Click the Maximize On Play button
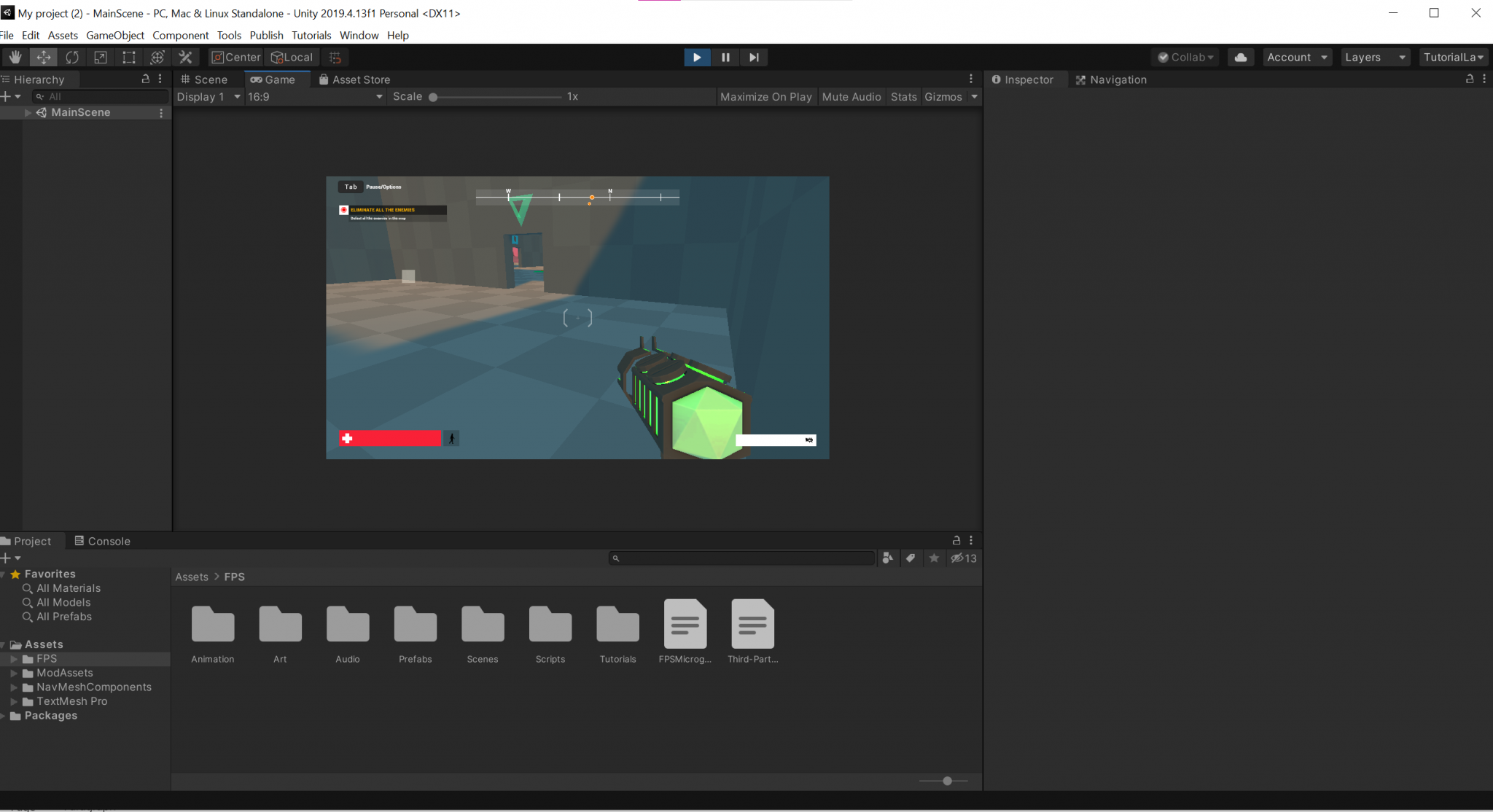1493x812 pixels. click(765, 96)
